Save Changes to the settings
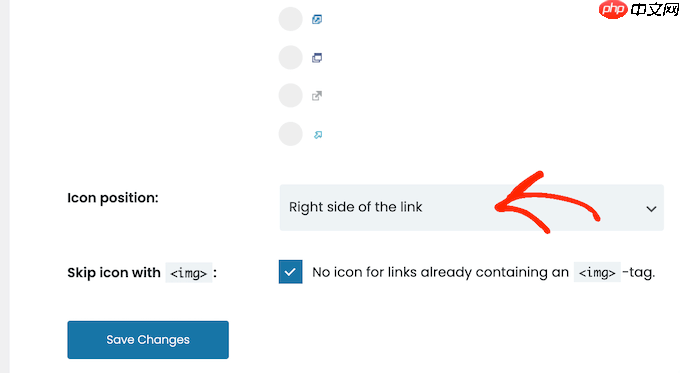The height and width of the screenshot is (373, 680). (x=148, y=340)
